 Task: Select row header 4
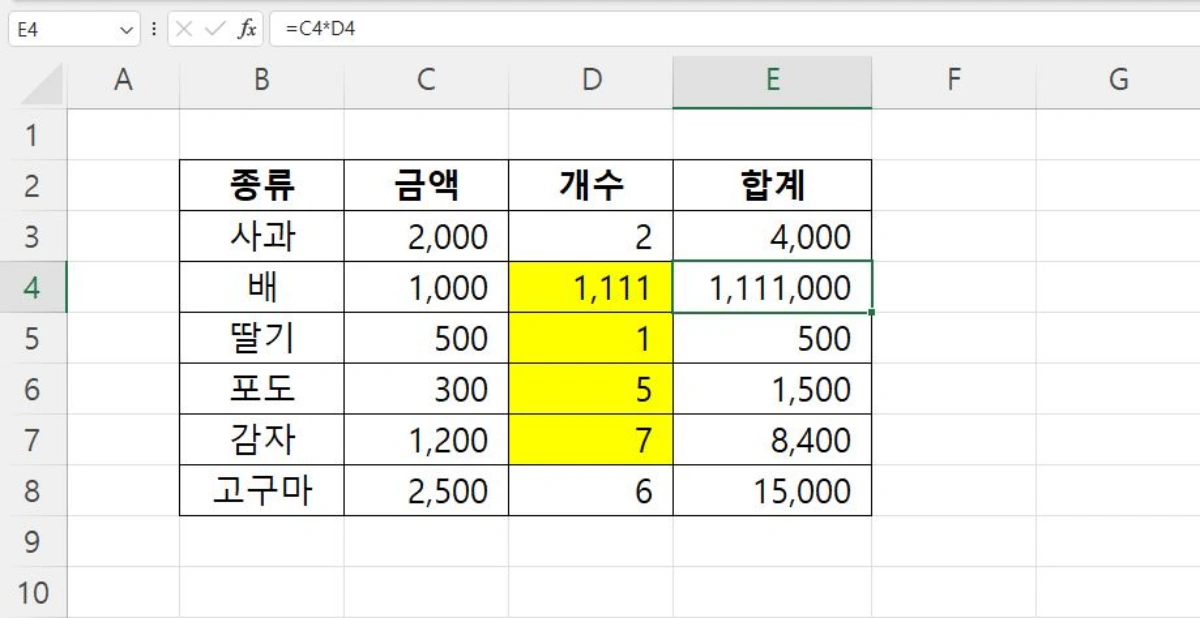(33, 287)
